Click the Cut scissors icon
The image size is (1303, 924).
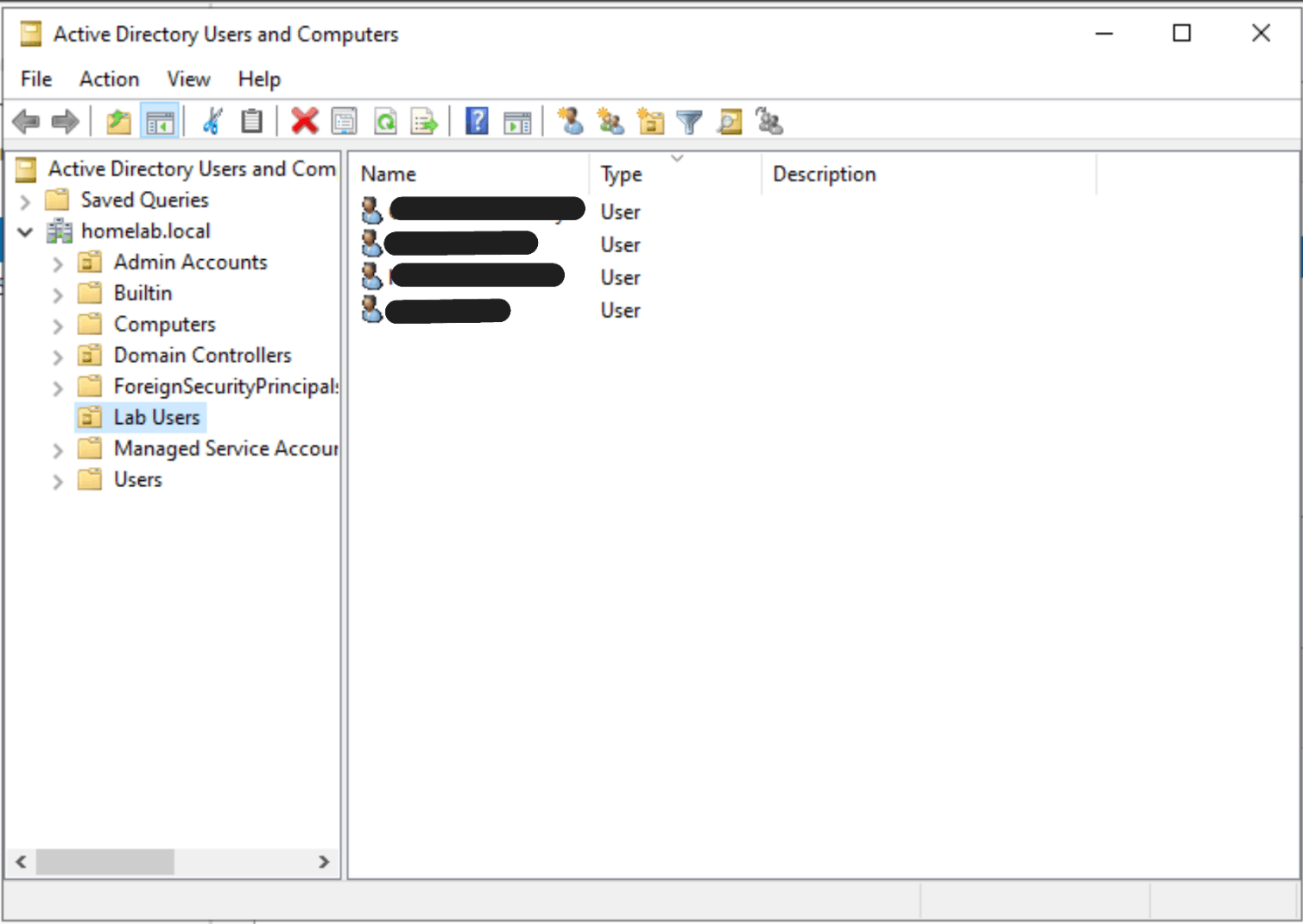(x=212, y=122)
